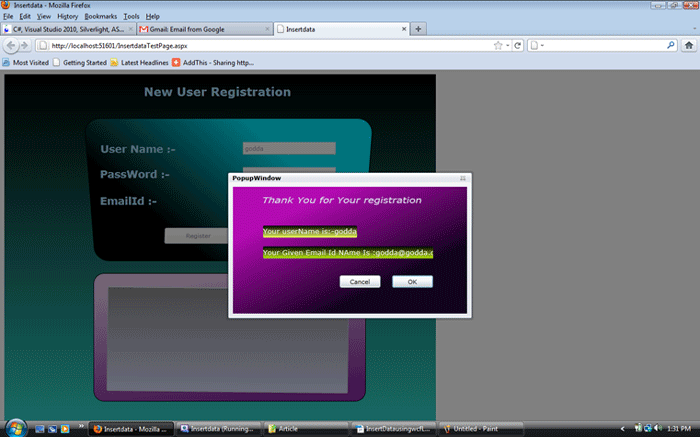The width and height of the screenshot is (700, 437).
Task: Close the Gmail tab
Action: coord(267,29)
